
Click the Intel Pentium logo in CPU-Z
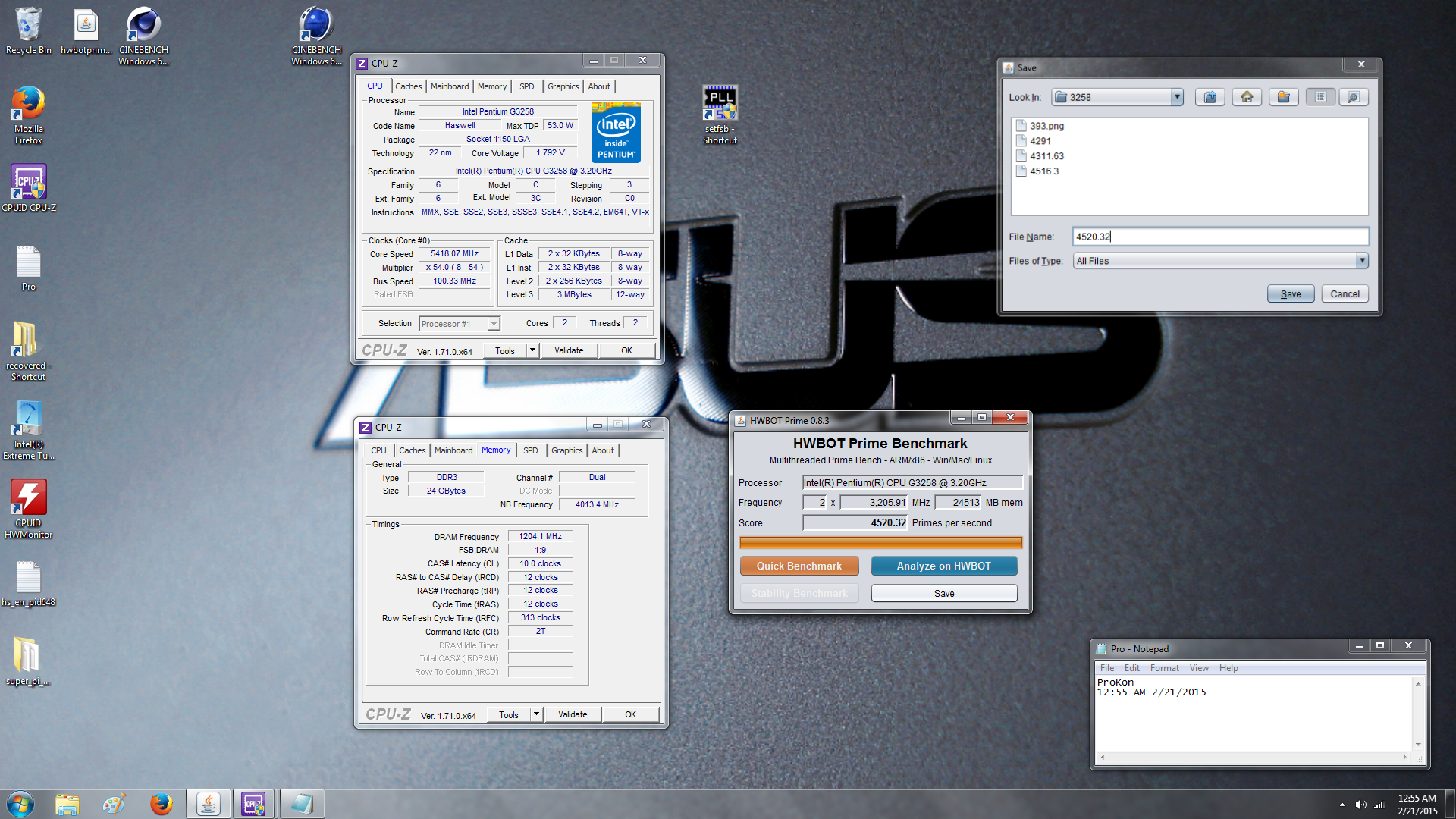(616, 132)
